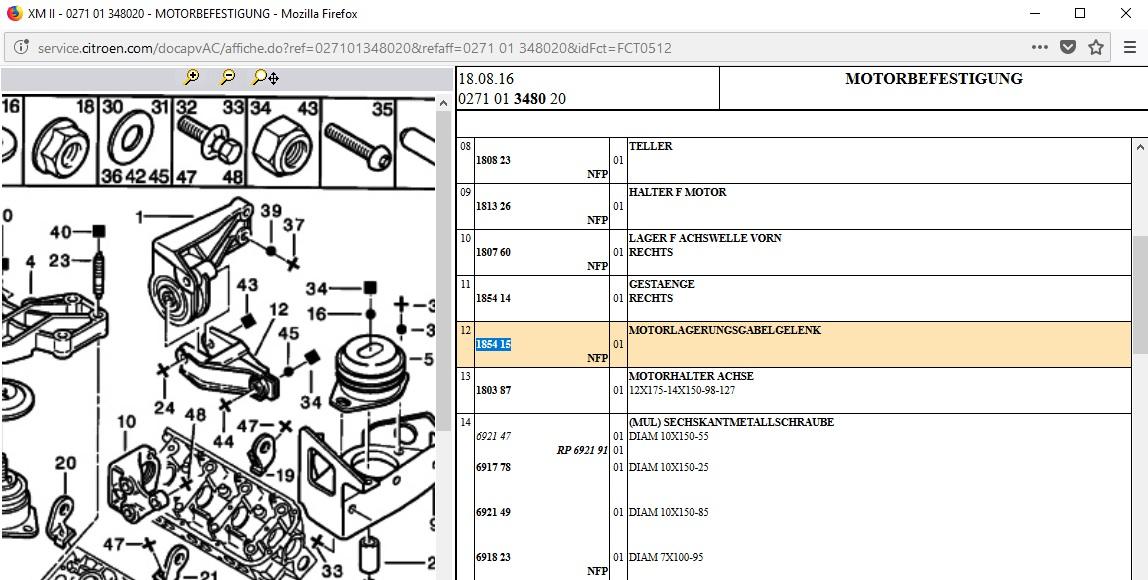
Task: Select the zoom-and-move magnifier tool
Action: tap(266, 78)
